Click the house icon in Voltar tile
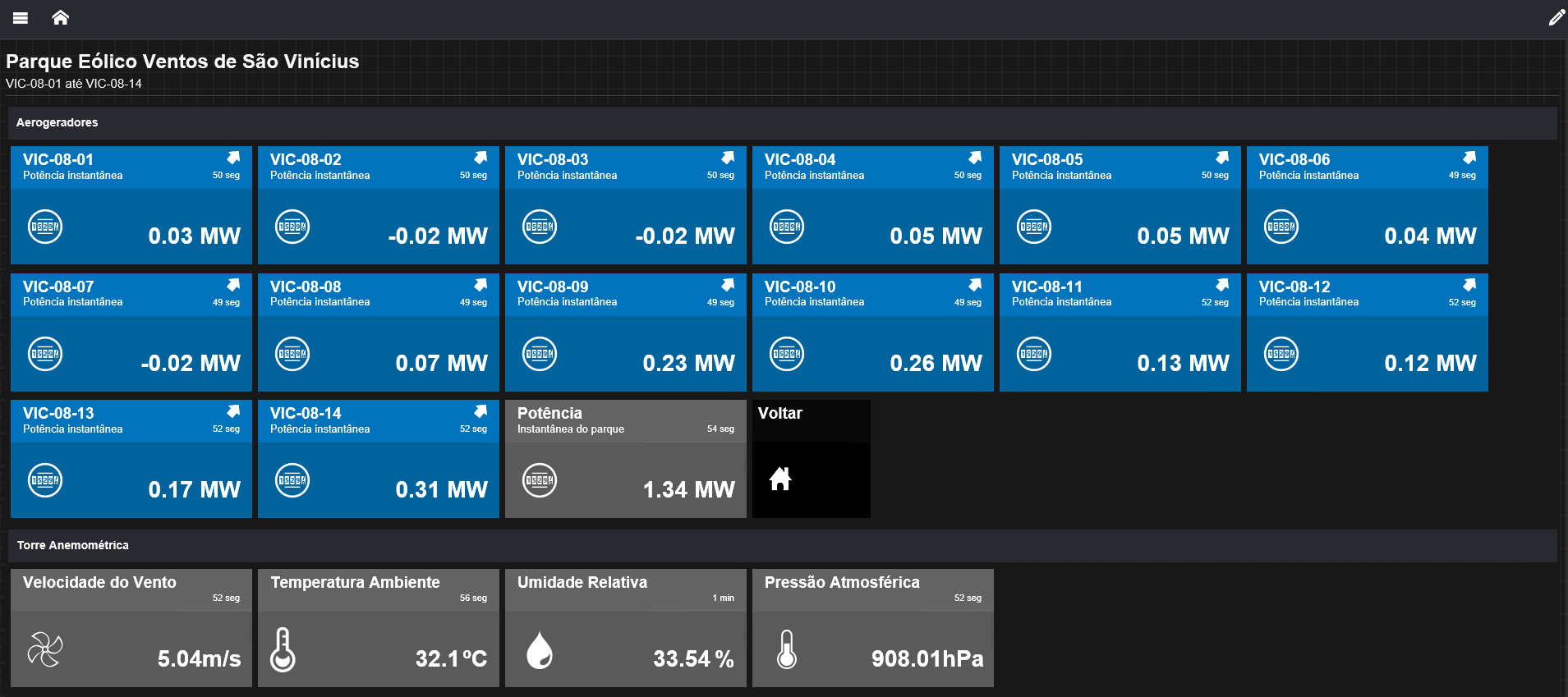This screenshot has height=697, width=1568. [x=780, y=479]
